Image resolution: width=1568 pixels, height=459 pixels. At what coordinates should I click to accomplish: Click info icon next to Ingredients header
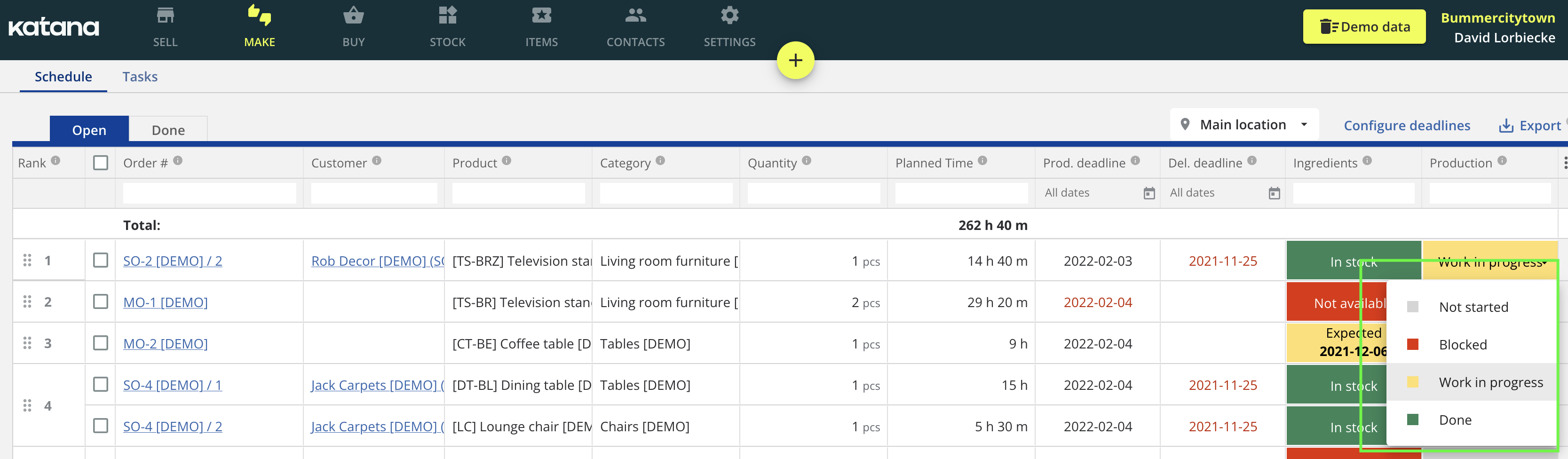[x=1367, y=161]
